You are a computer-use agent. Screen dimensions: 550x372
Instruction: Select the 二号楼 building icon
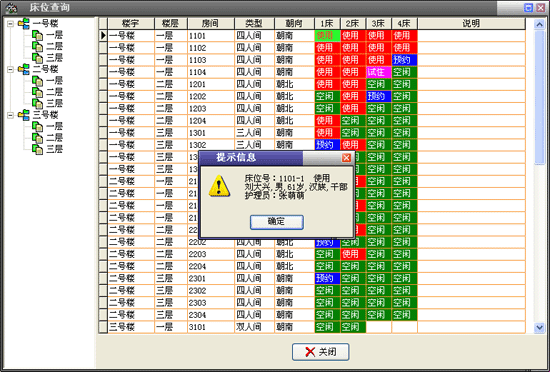[24, 69]
